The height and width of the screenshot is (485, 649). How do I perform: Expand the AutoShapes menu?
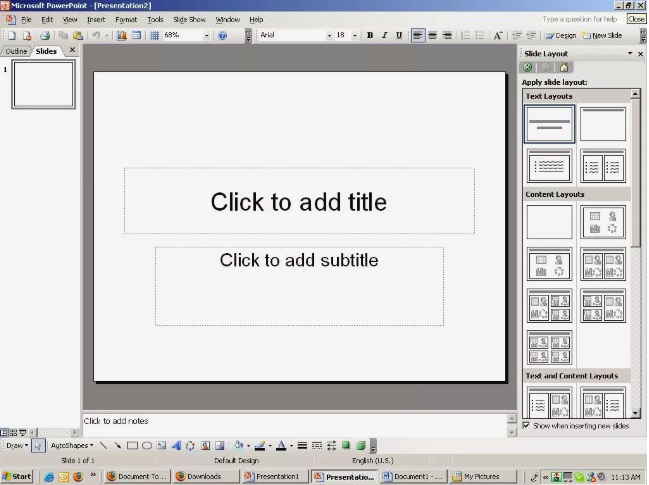pyautogui.click(x=72, y=446)
